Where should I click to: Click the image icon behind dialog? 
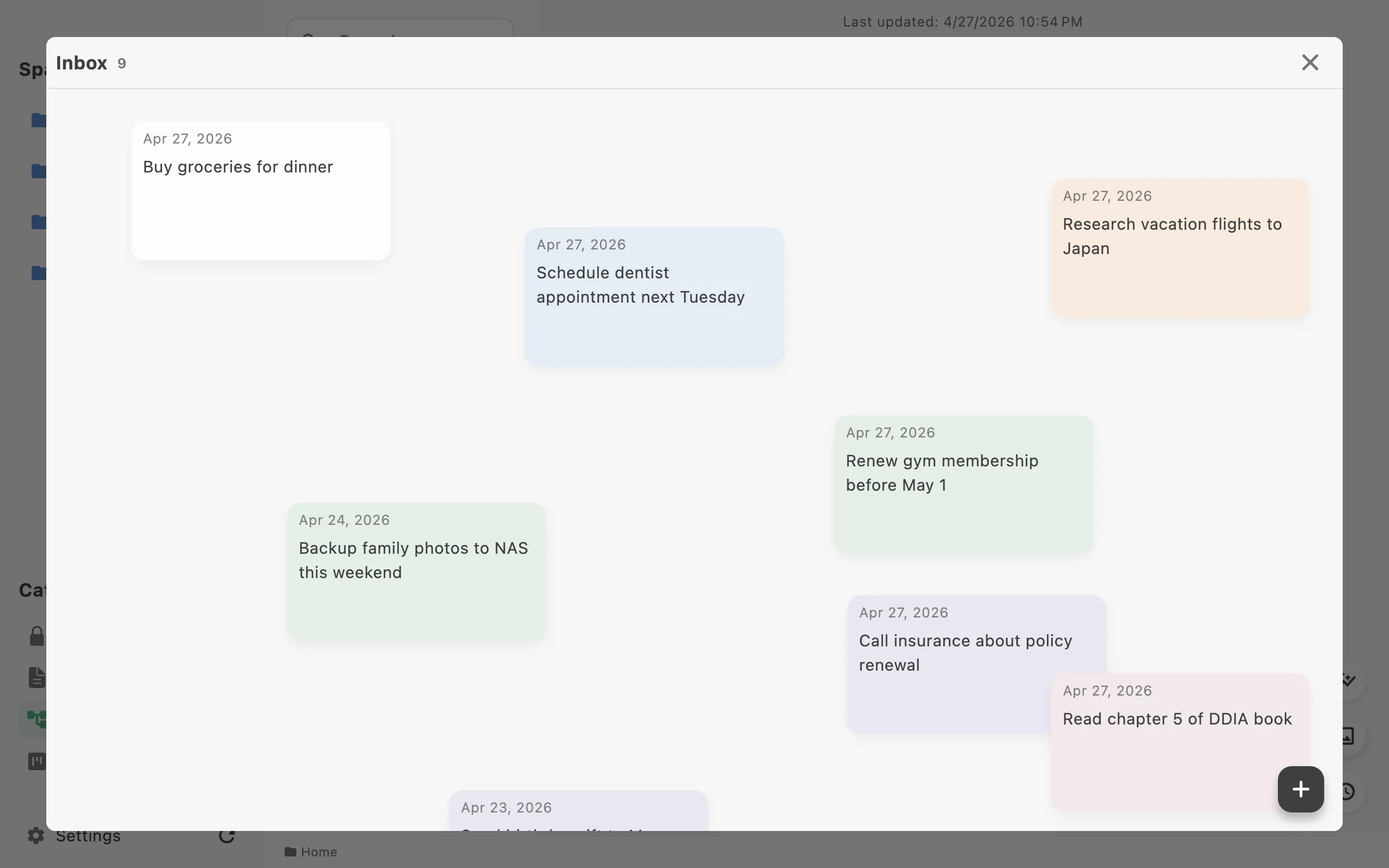[x=1349, y=735]
